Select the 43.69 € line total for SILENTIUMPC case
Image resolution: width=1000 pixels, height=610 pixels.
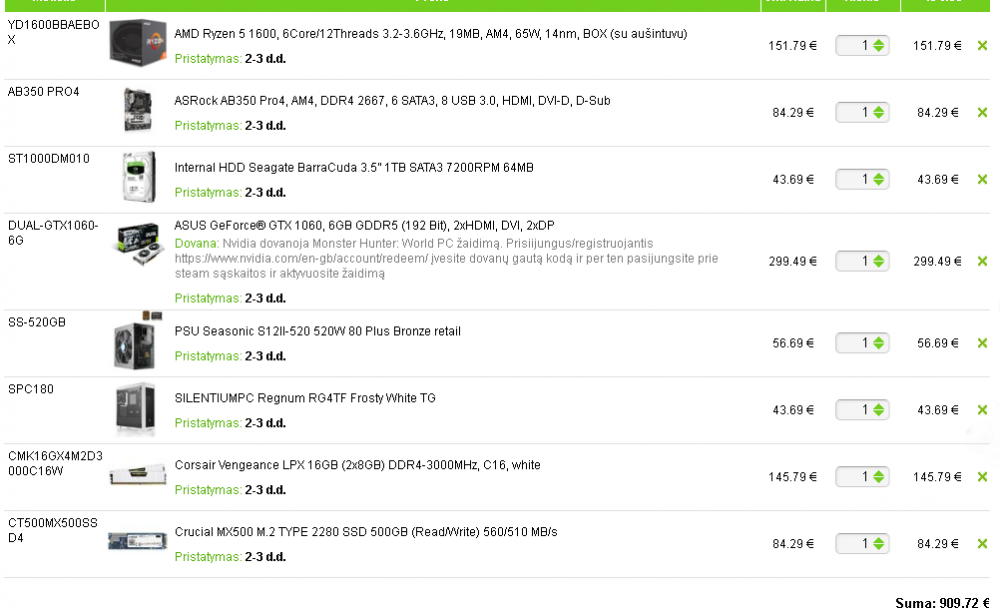click(x=938, y=410)
